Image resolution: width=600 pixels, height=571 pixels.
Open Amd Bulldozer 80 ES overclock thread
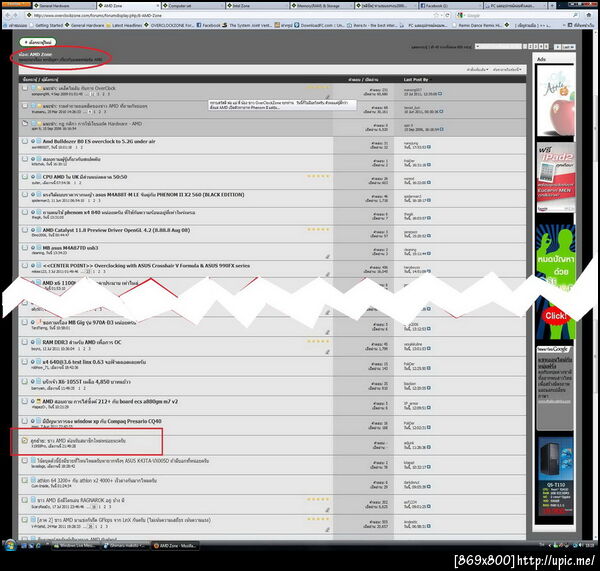[x=99, y=141]
